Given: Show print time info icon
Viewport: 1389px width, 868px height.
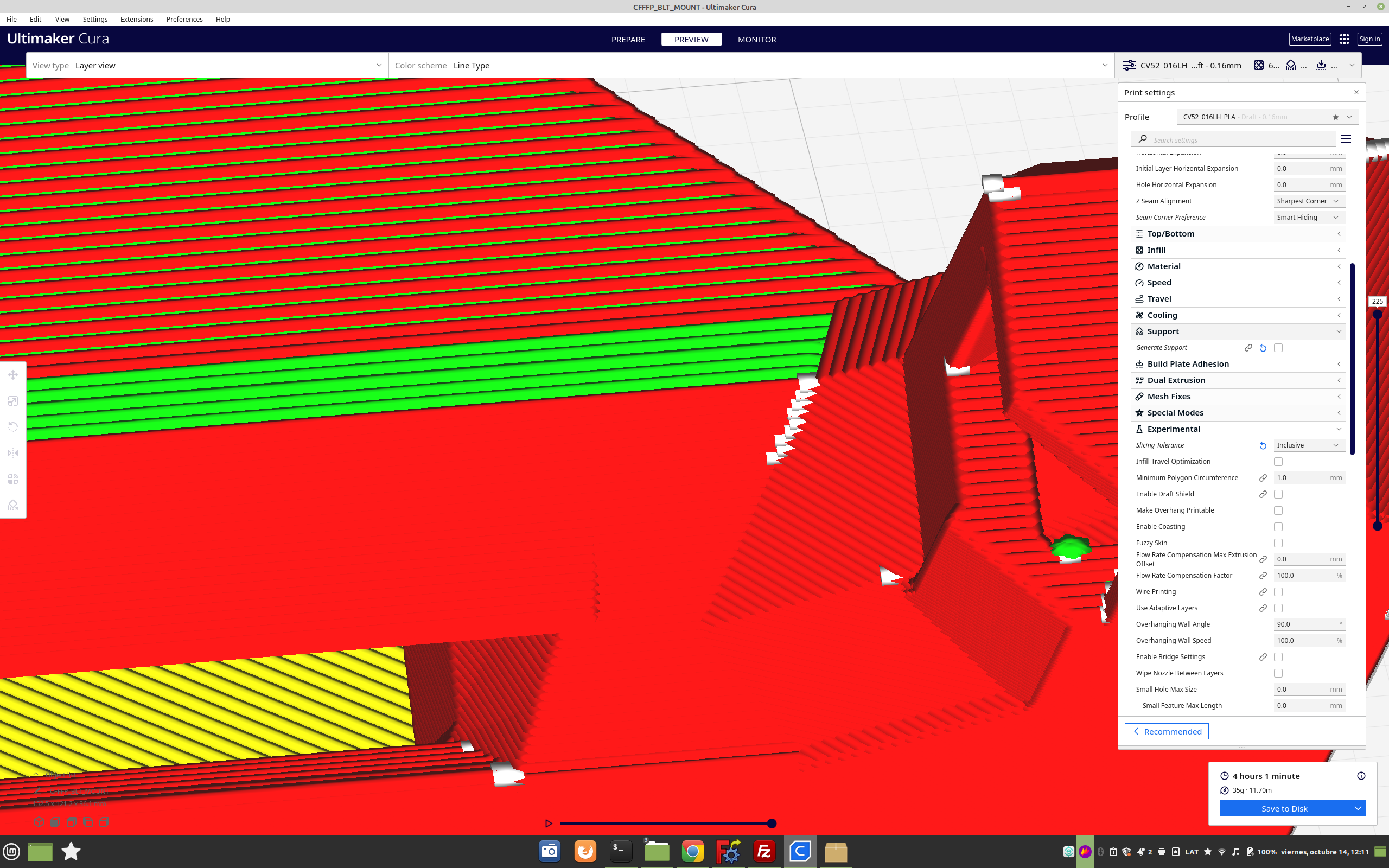Looking at the screenshot, I should tap(1361, 776).
